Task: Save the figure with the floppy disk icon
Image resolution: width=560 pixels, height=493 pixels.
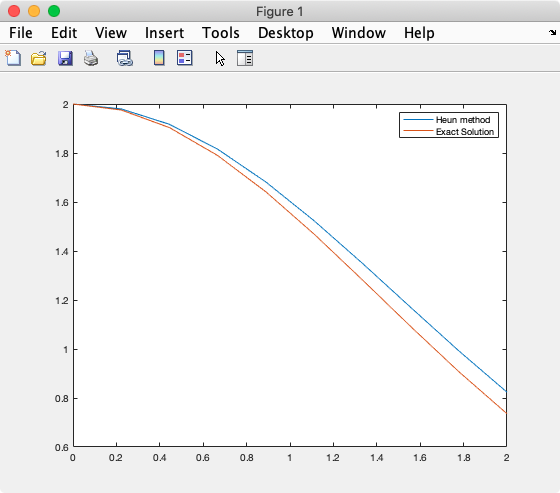Action: [65, 58]
